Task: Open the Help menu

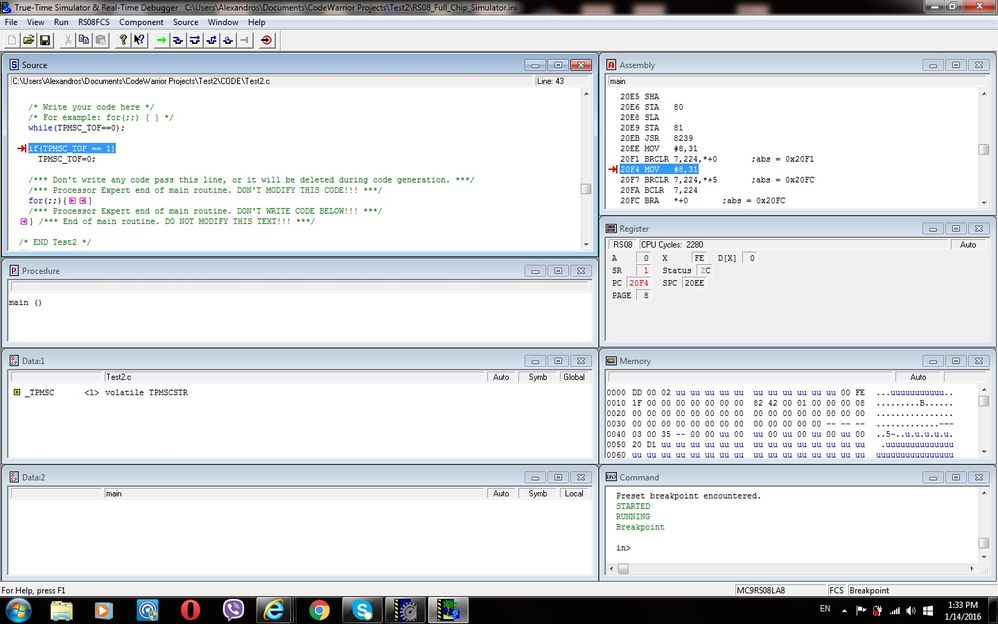Action: point(257,22)
